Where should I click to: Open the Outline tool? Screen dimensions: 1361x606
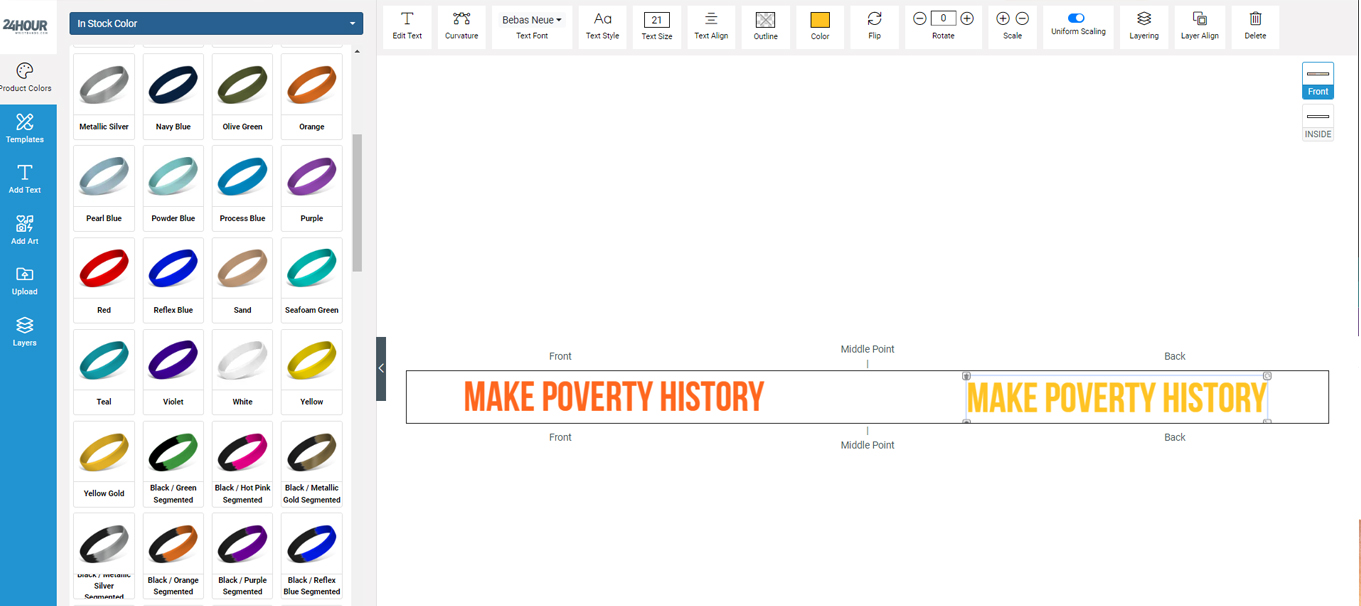click(765, 27)
